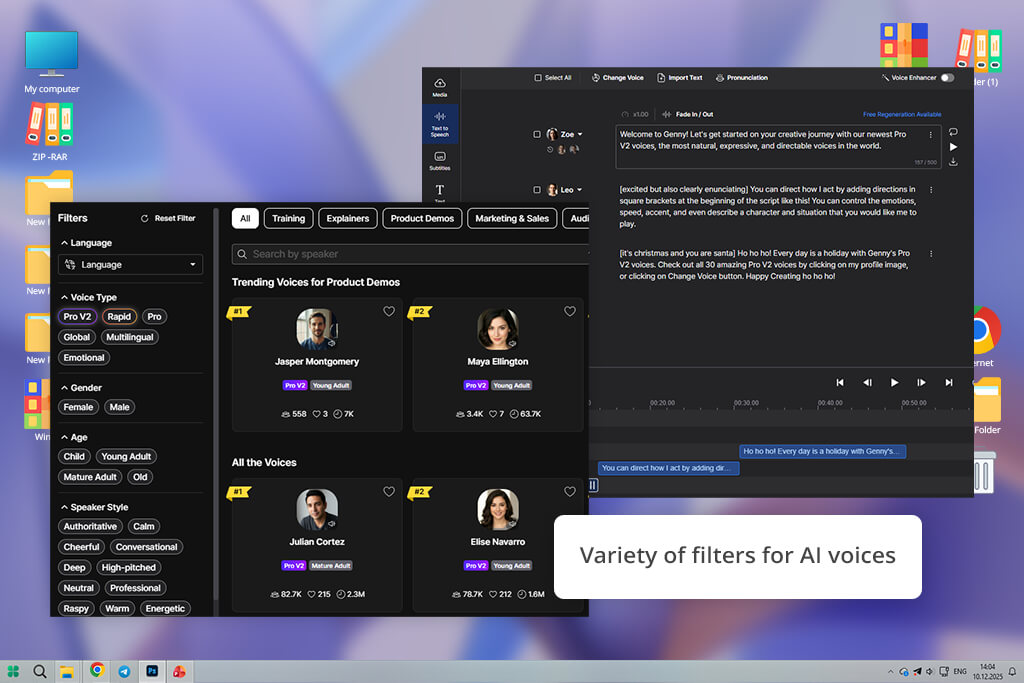The width and height of the screenshot is (1024, 683).
Task: Click the heart icon on Elise Navarro's card
Action: (x=570, y=491)
